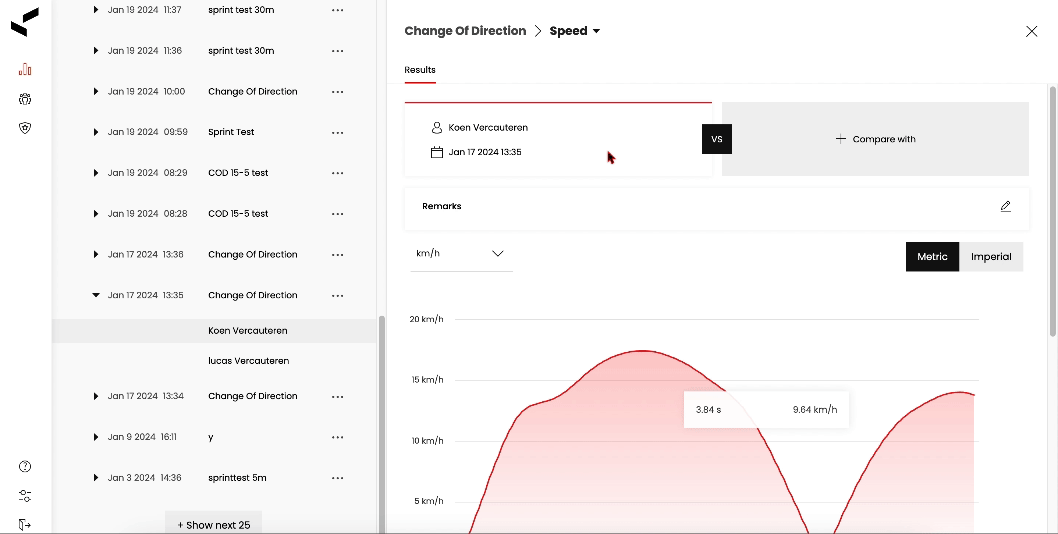1058x534 pixels.
Task: Click the sprinttest 5m test name
Action: coord(237,478)
